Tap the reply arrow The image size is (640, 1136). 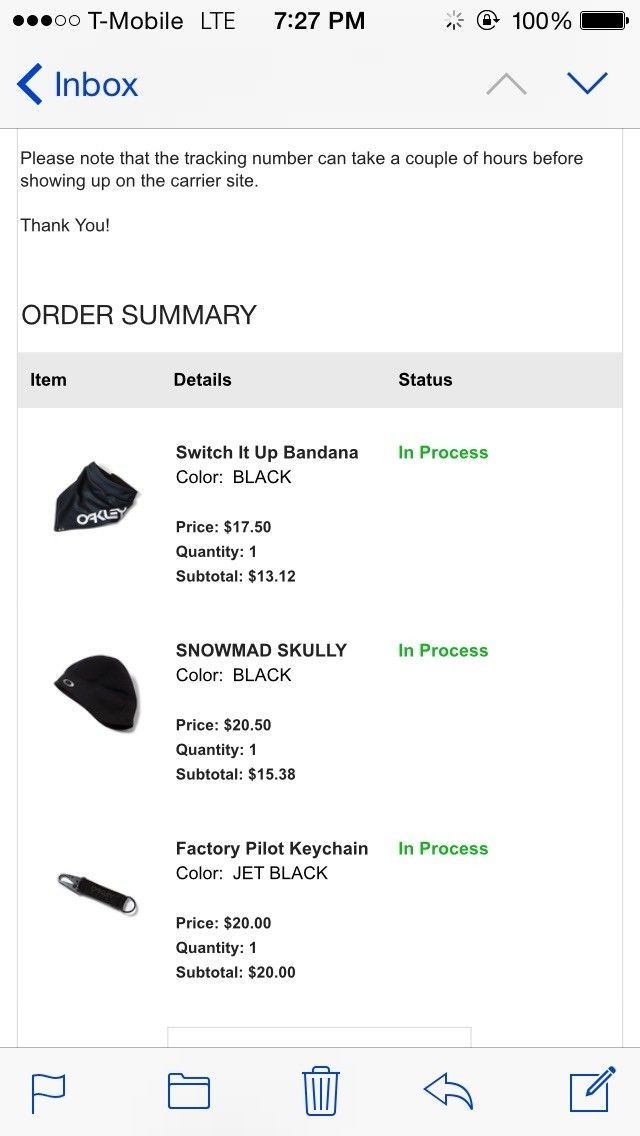(x=448, y=1091)
